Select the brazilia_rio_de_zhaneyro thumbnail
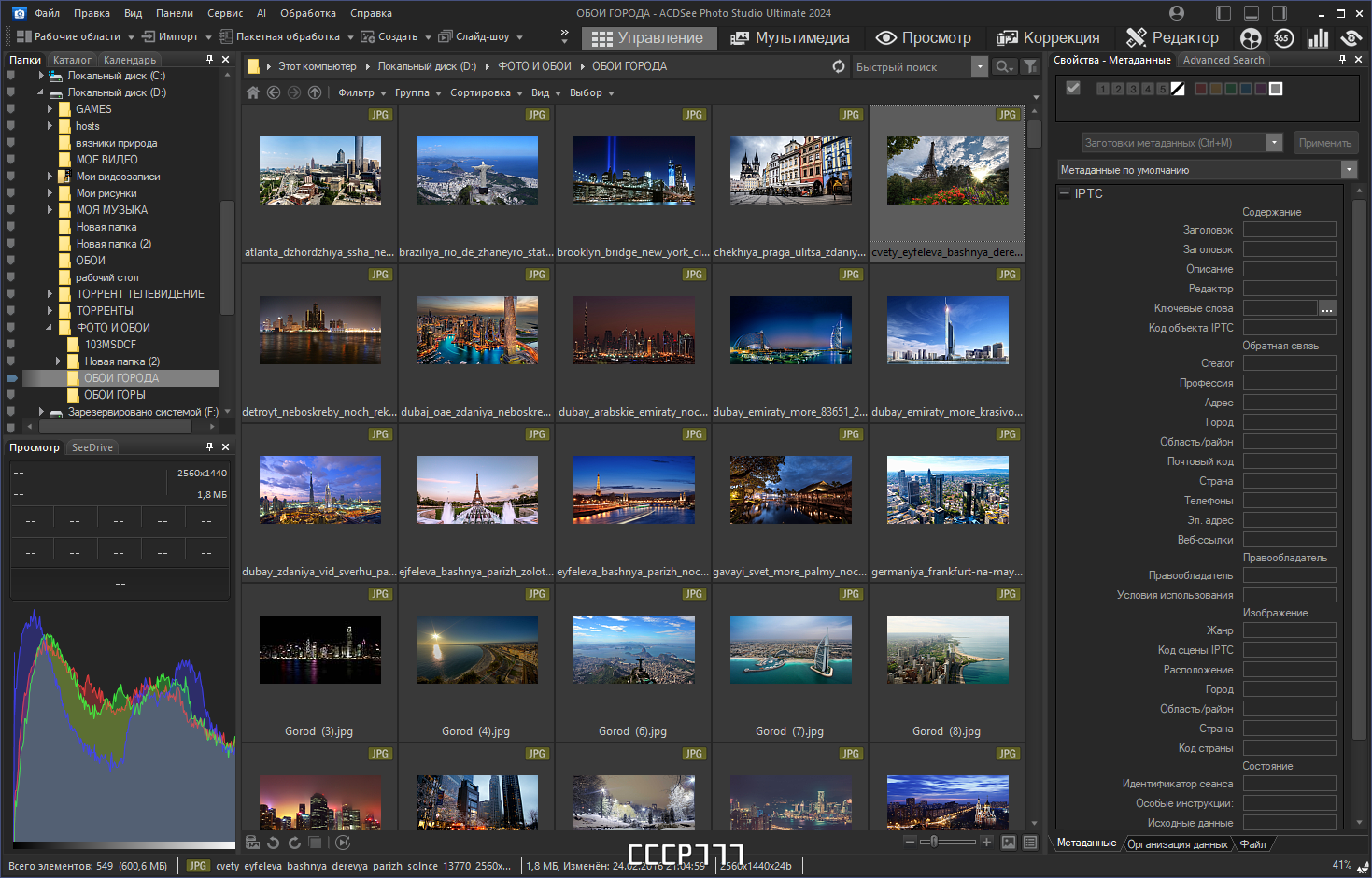The height and width of the screenshot is (878, 1372). click(476, 171)
